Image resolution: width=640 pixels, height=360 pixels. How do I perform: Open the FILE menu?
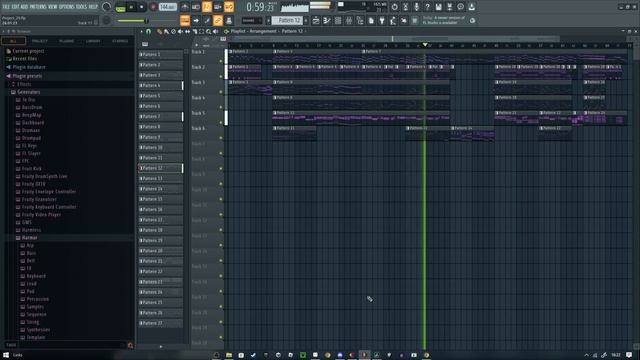coord(6,7)
